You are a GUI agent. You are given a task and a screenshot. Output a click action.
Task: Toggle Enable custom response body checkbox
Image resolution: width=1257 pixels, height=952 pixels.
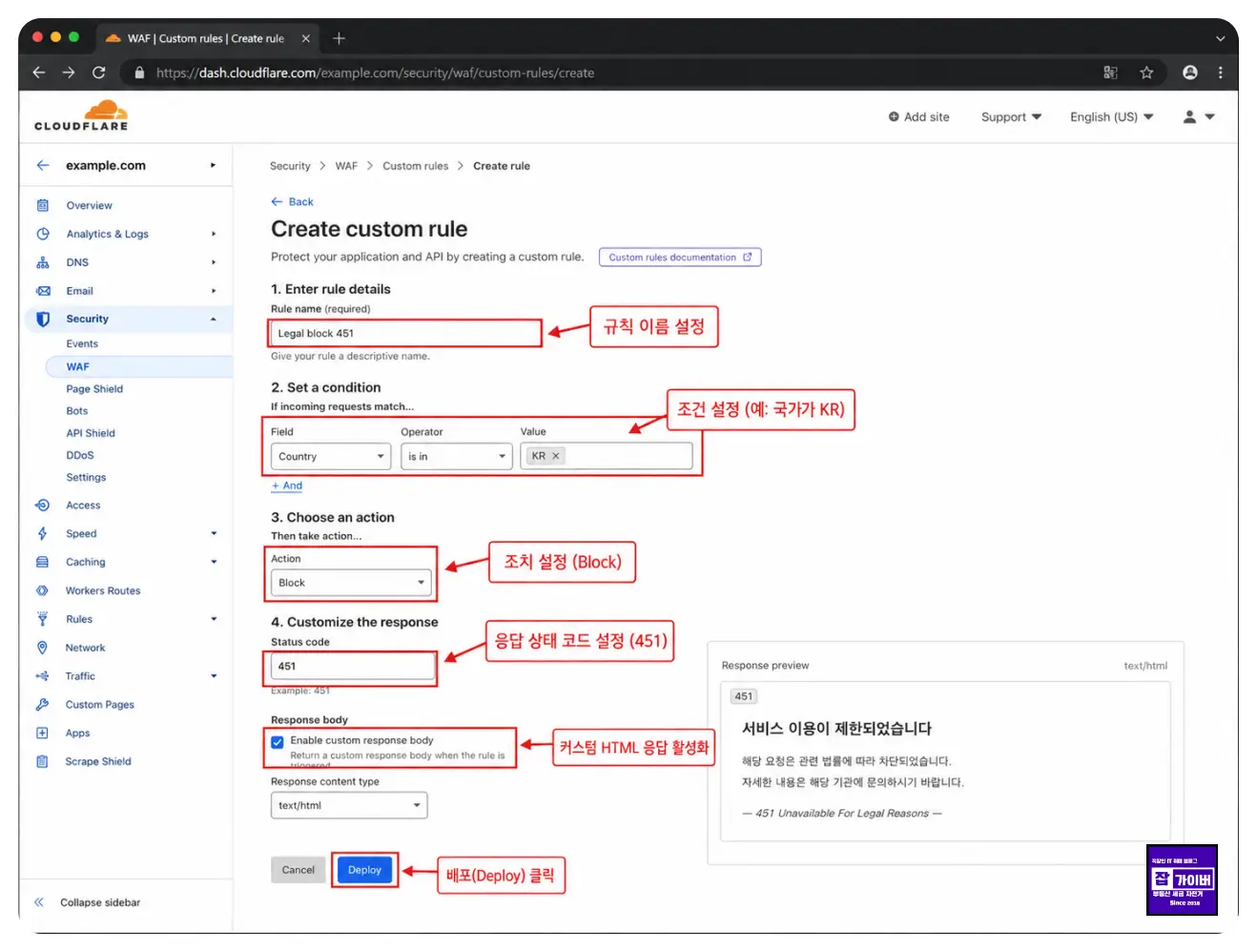(x=278, y=742)
